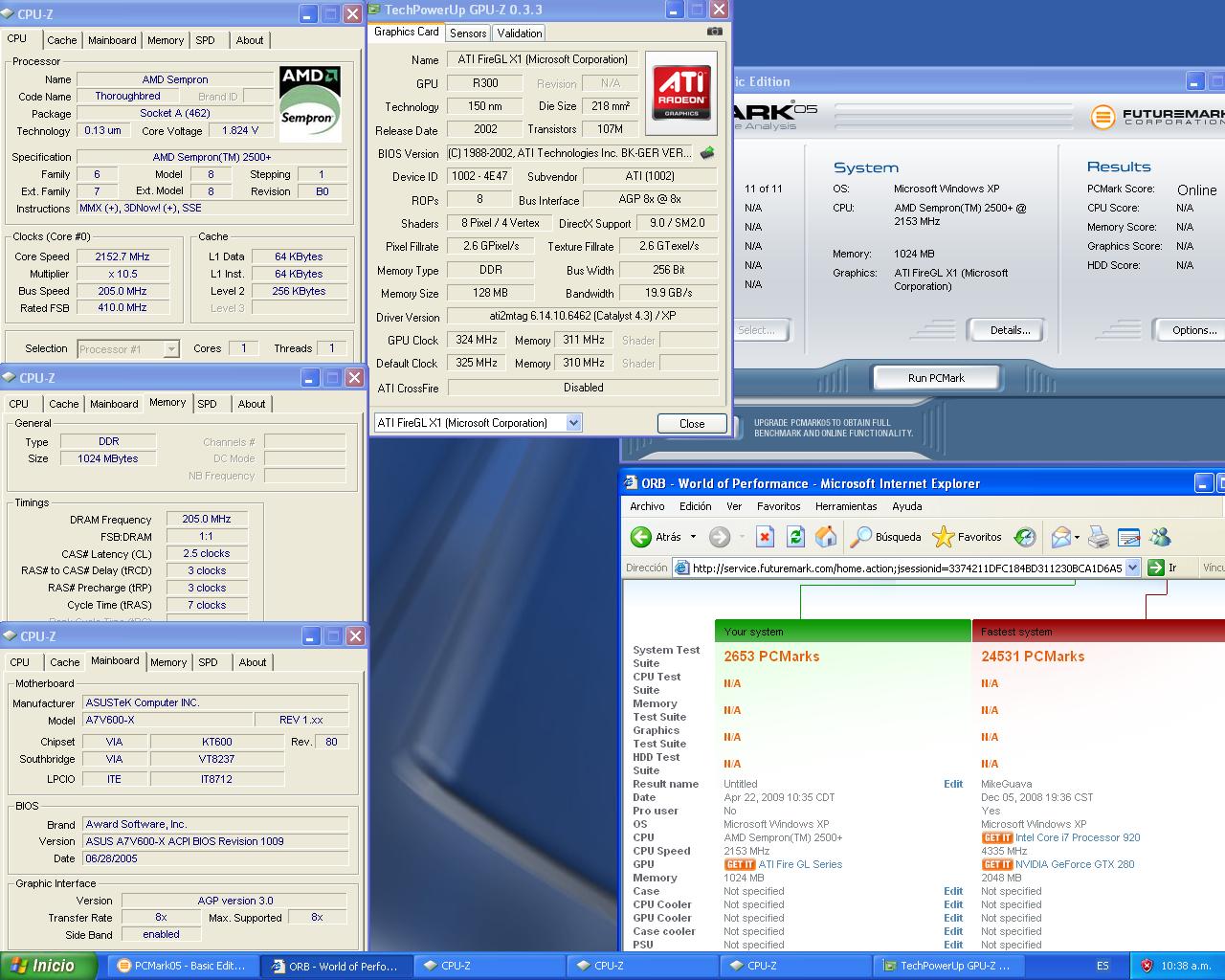Refresh the page in Internet Explorer

pyautogui.click(x=795, y=537)
